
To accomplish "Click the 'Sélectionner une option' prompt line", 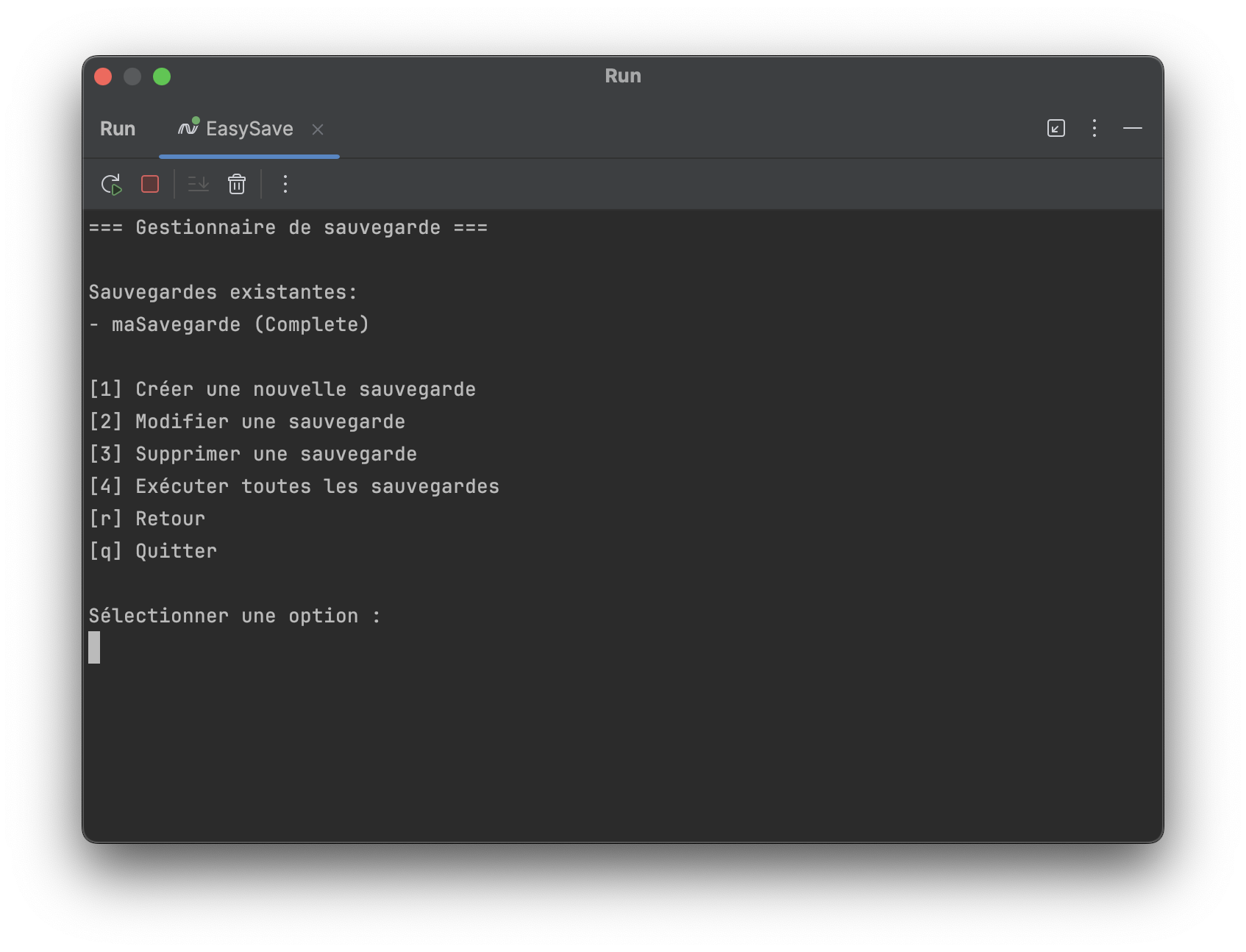I will pos(234,615).
